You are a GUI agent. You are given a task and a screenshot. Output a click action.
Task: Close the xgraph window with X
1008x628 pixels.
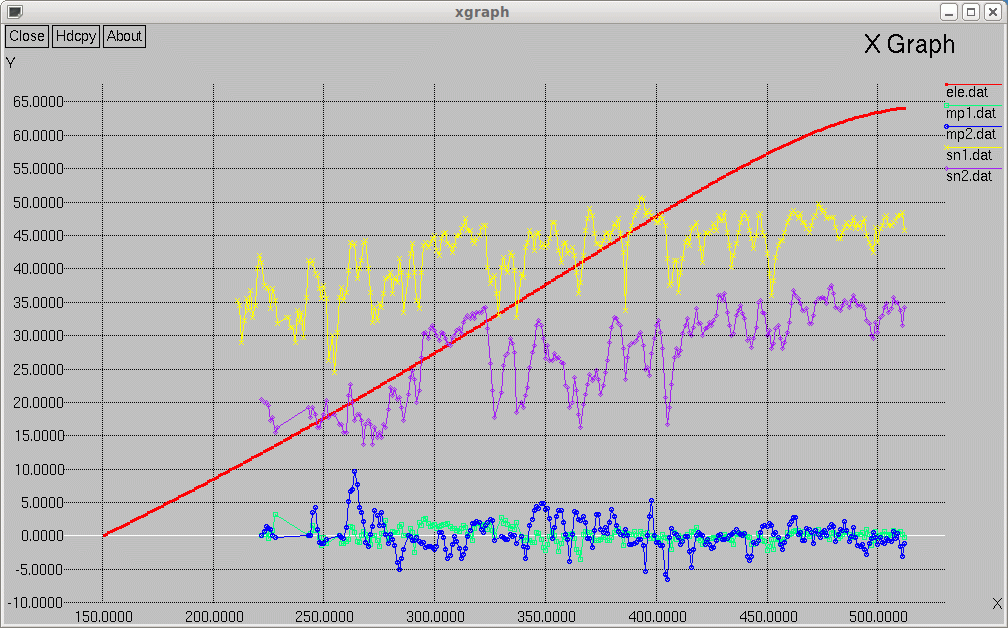(x=993, y=12)
